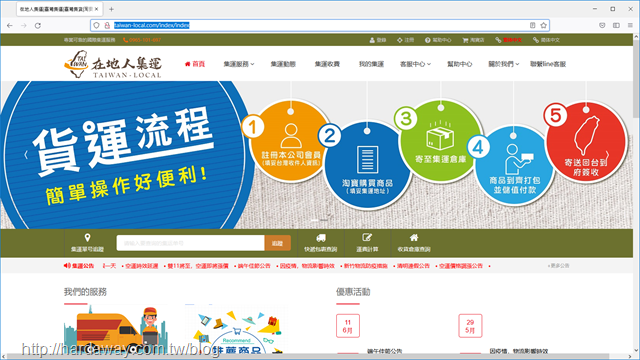Open the Recommend 推薦商品 thumbnail

tap(236, 329)
